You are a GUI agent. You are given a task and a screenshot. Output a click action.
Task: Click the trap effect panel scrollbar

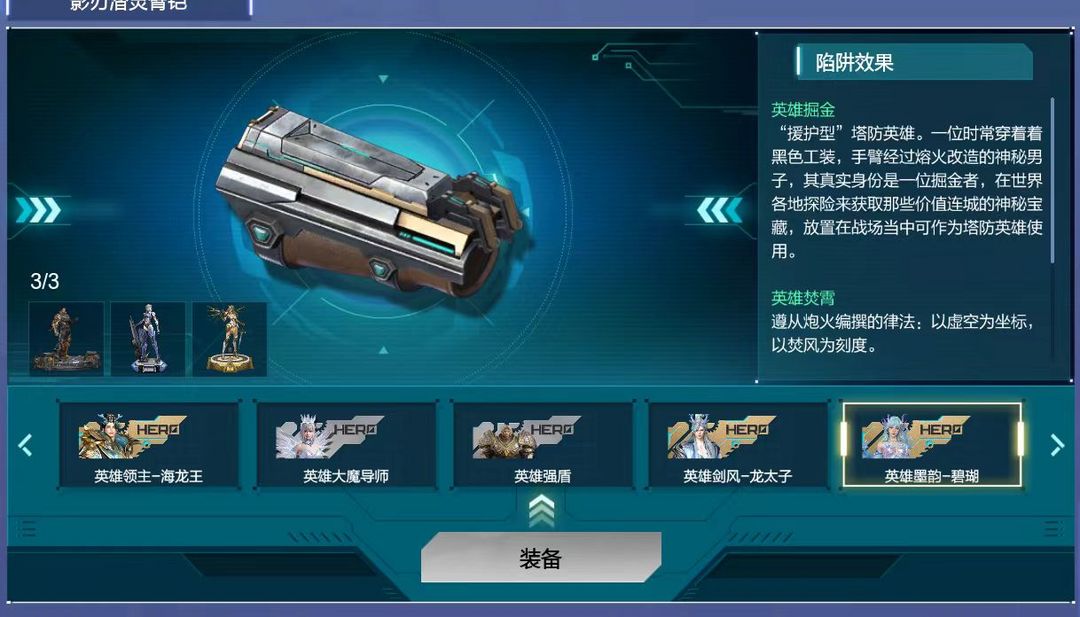tap(1052, 180)
